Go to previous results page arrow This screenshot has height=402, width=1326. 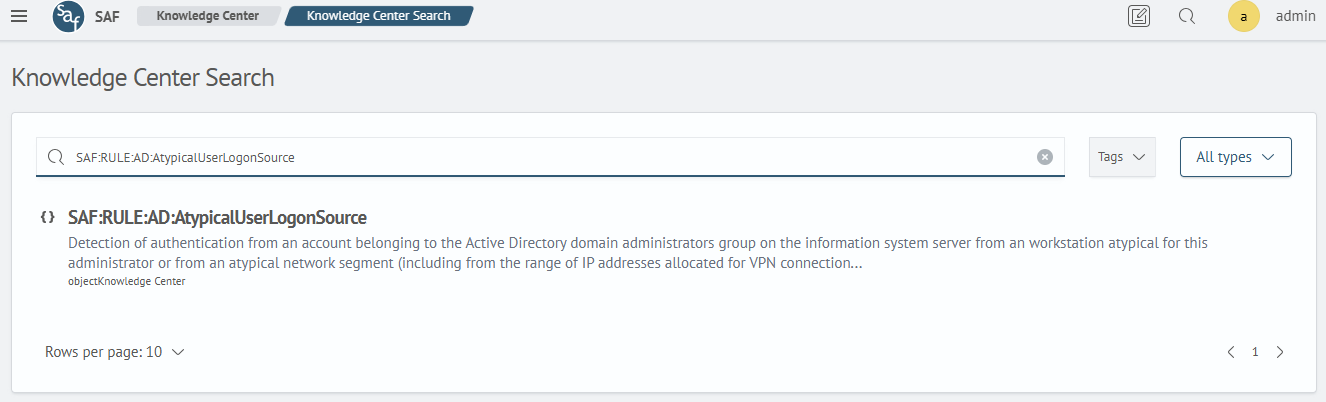pos(1231,352)
